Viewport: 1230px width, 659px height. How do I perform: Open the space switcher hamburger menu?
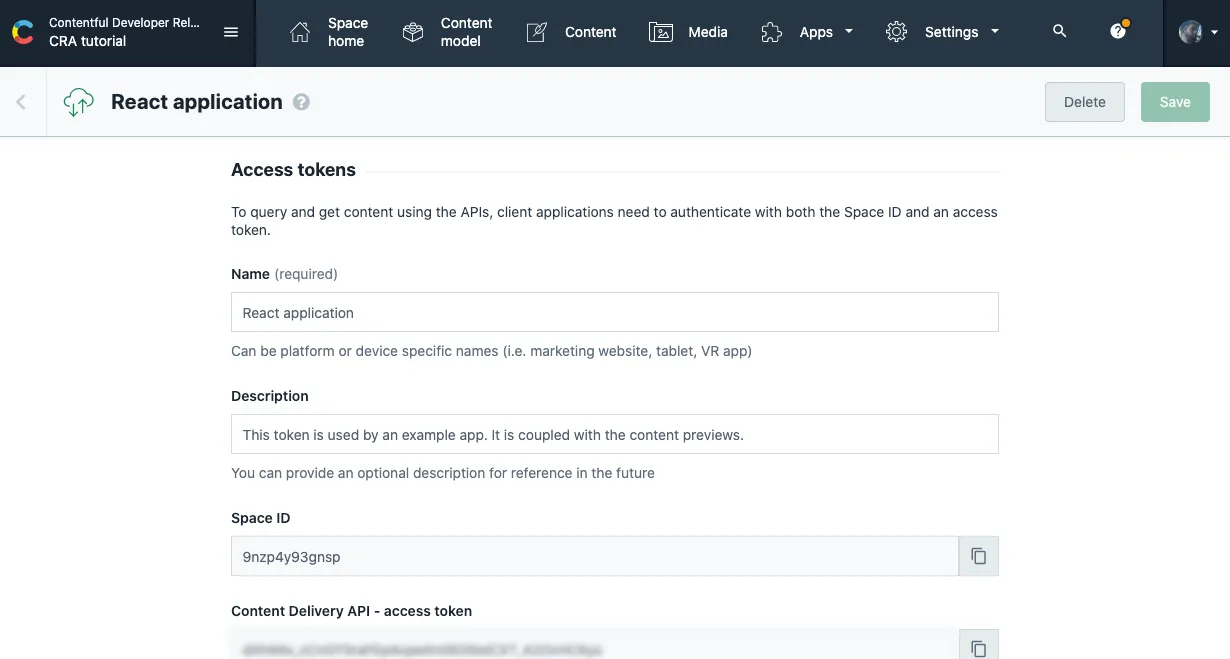pyautogui.click(x=231, y=32)
